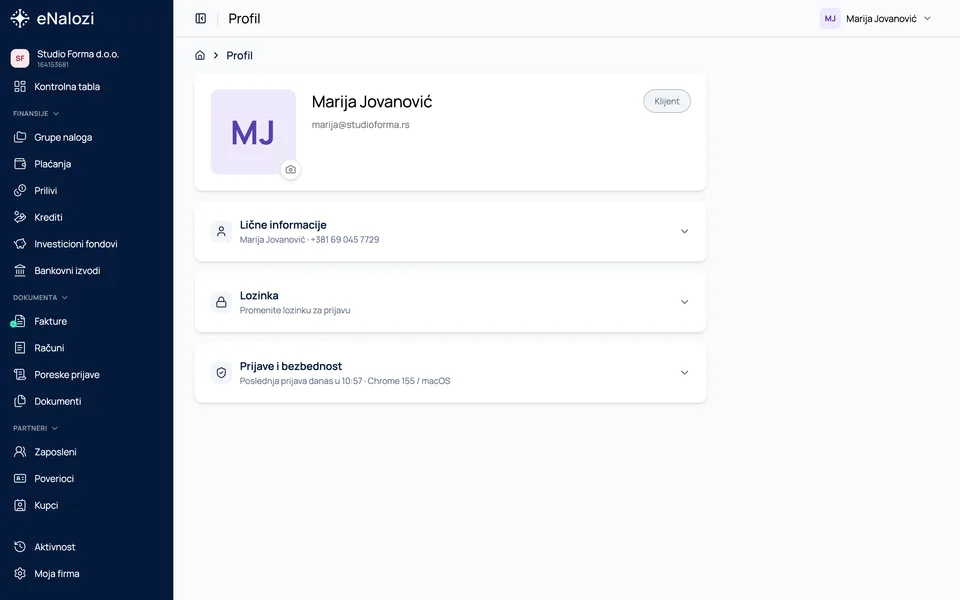Viewport: 960px width, 600px height.
Task: Click the Poreske prijave icon
Action: click(x=20, y=375)
